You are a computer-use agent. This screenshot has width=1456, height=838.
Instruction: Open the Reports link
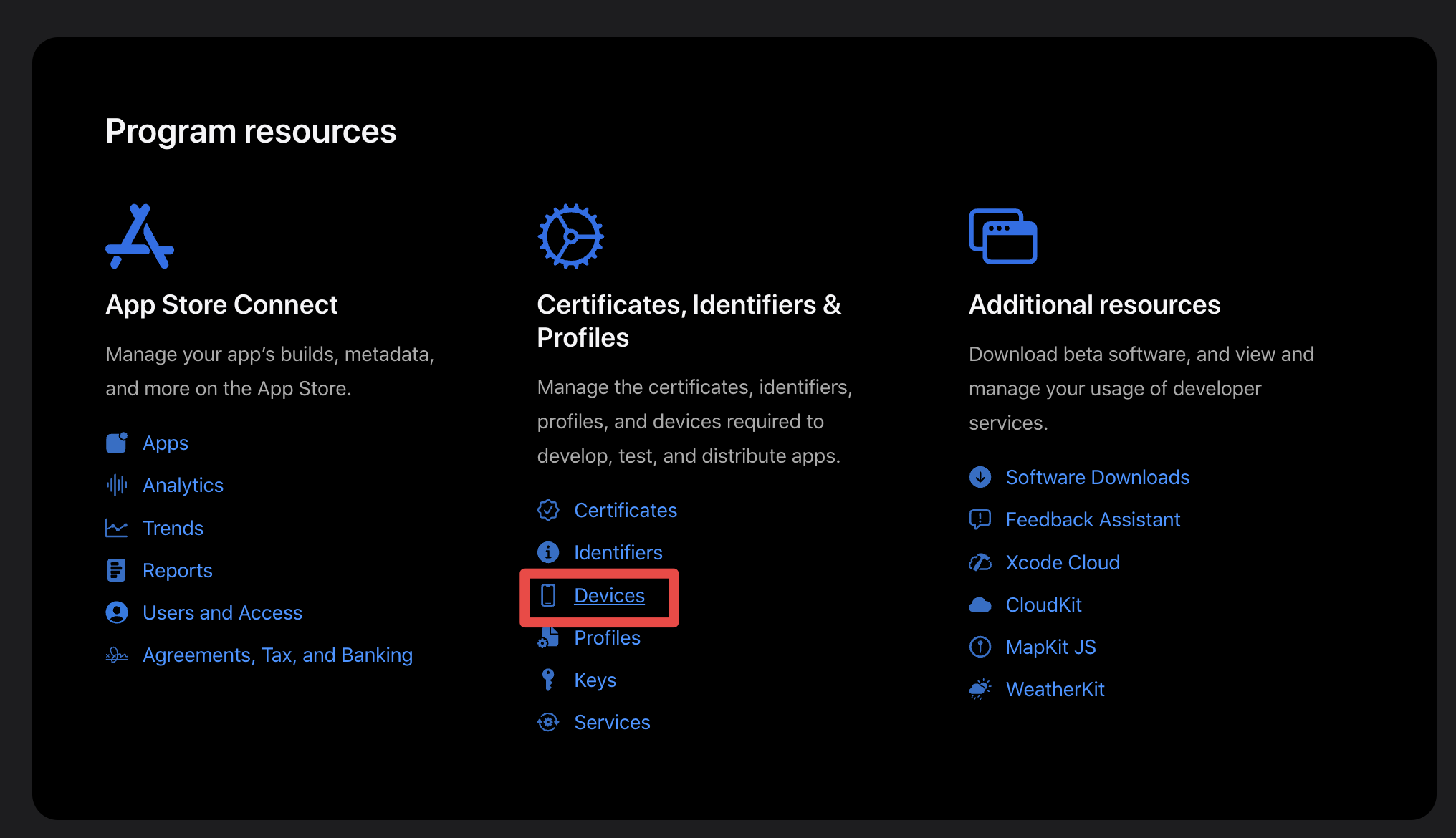(x=177, y=571)
